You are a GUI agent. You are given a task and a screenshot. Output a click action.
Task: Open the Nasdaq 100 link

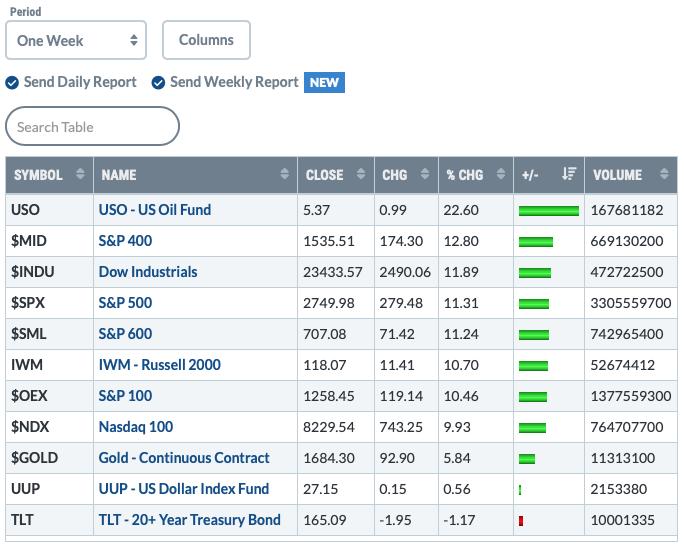point(136,427)
